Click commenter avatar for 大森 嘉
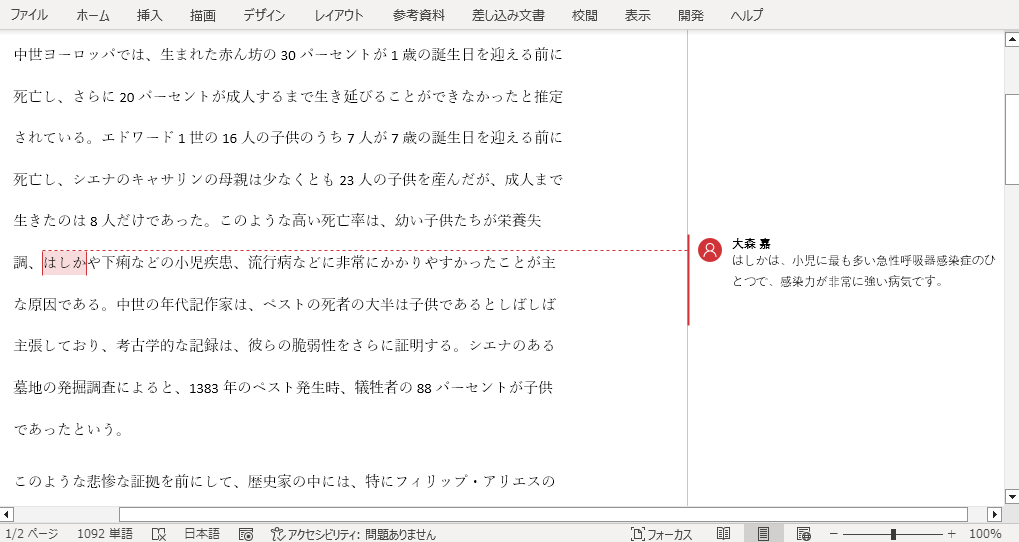Image resolution: width=1019 pixels, height=542 pixels. (710, 250)
